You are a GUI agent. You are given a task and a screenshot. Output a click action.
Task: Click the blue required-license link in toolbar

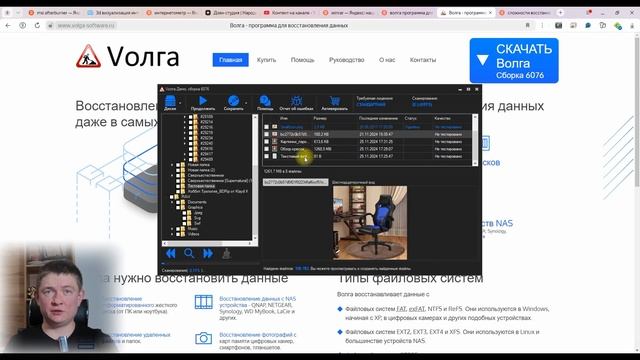click(371, 104)
